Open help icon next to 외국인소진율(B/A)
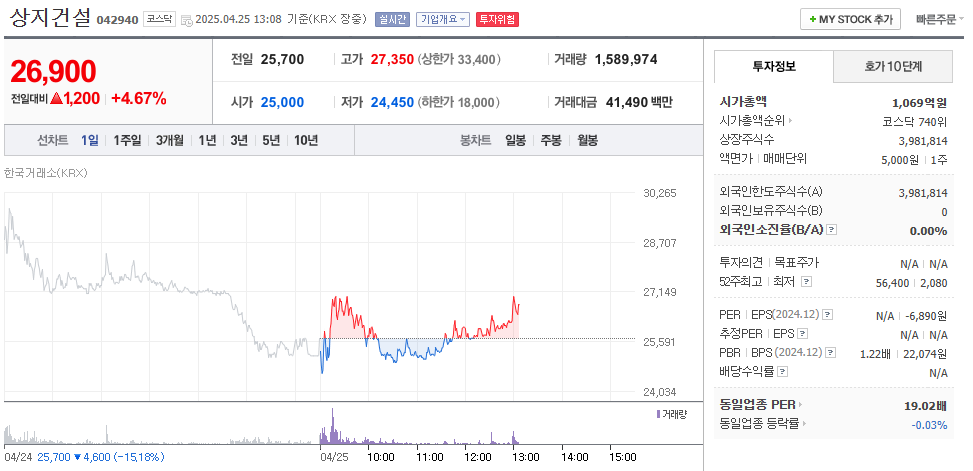The width and height of the screenshot is (973, 471). point(832,230)
